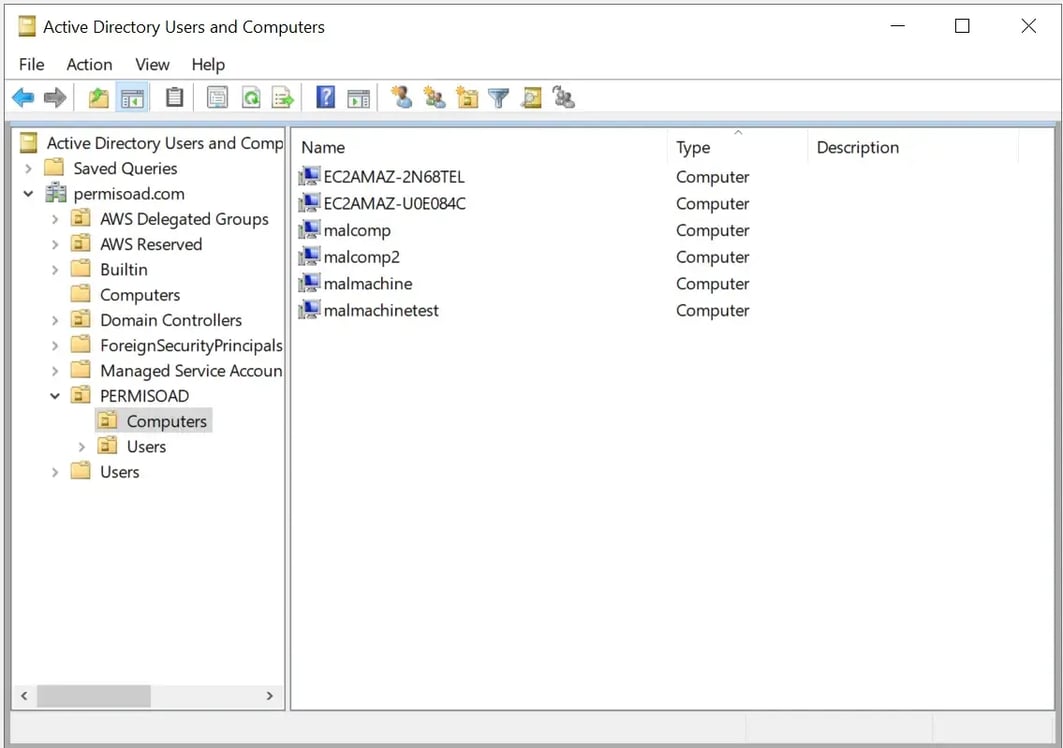Screen dimensions: 1063x748
Task: Sort by the Name column header
Action: (x=479, y=147)
